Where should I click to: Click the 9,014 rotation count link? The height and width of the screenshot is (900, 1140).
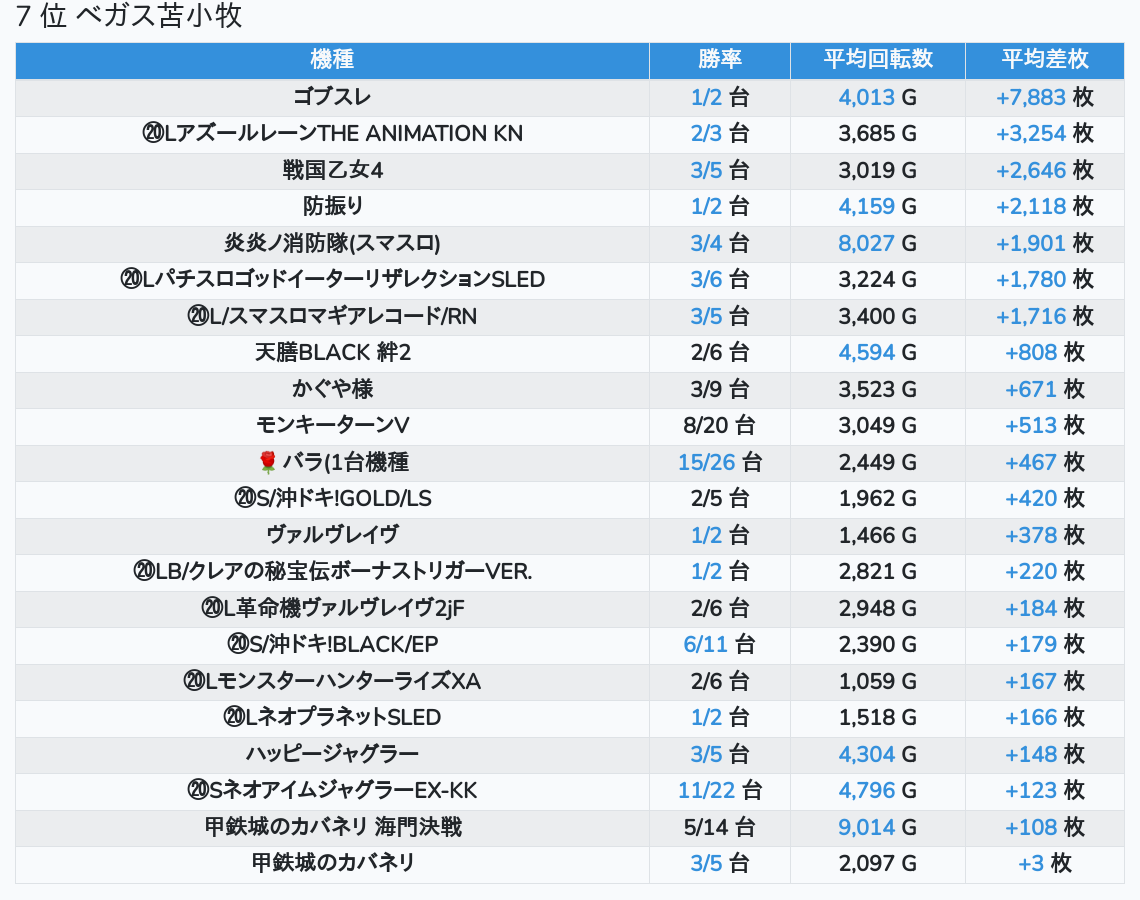[866, 827]
